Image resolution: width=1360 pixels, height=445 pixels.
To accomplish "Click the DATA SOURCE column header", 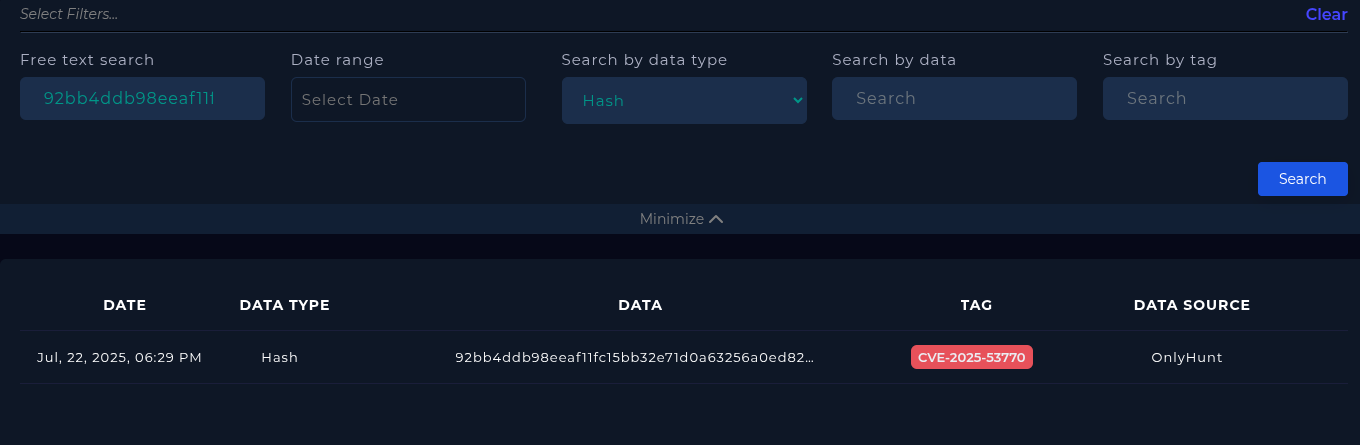I will click(1192, 305).
